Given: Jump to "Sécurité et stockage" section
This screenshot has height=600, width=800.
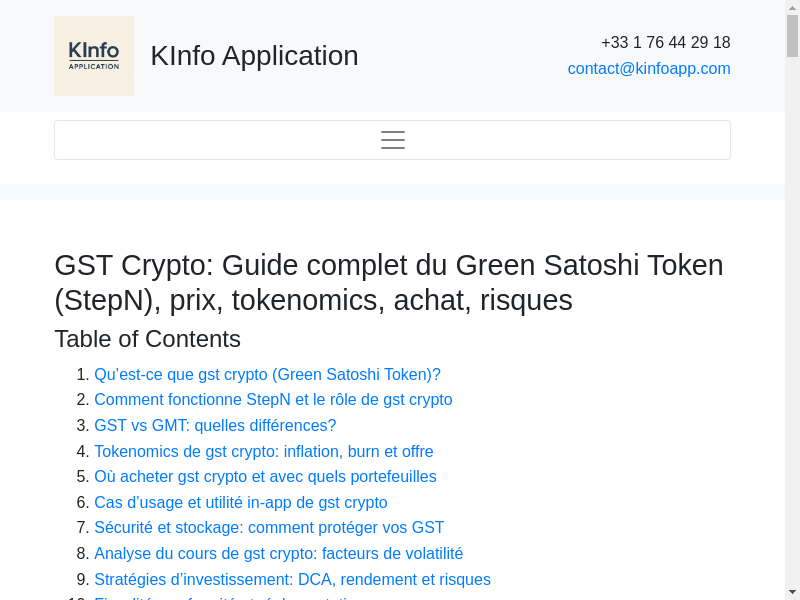Looking at the screenshot, I should 269,528.
